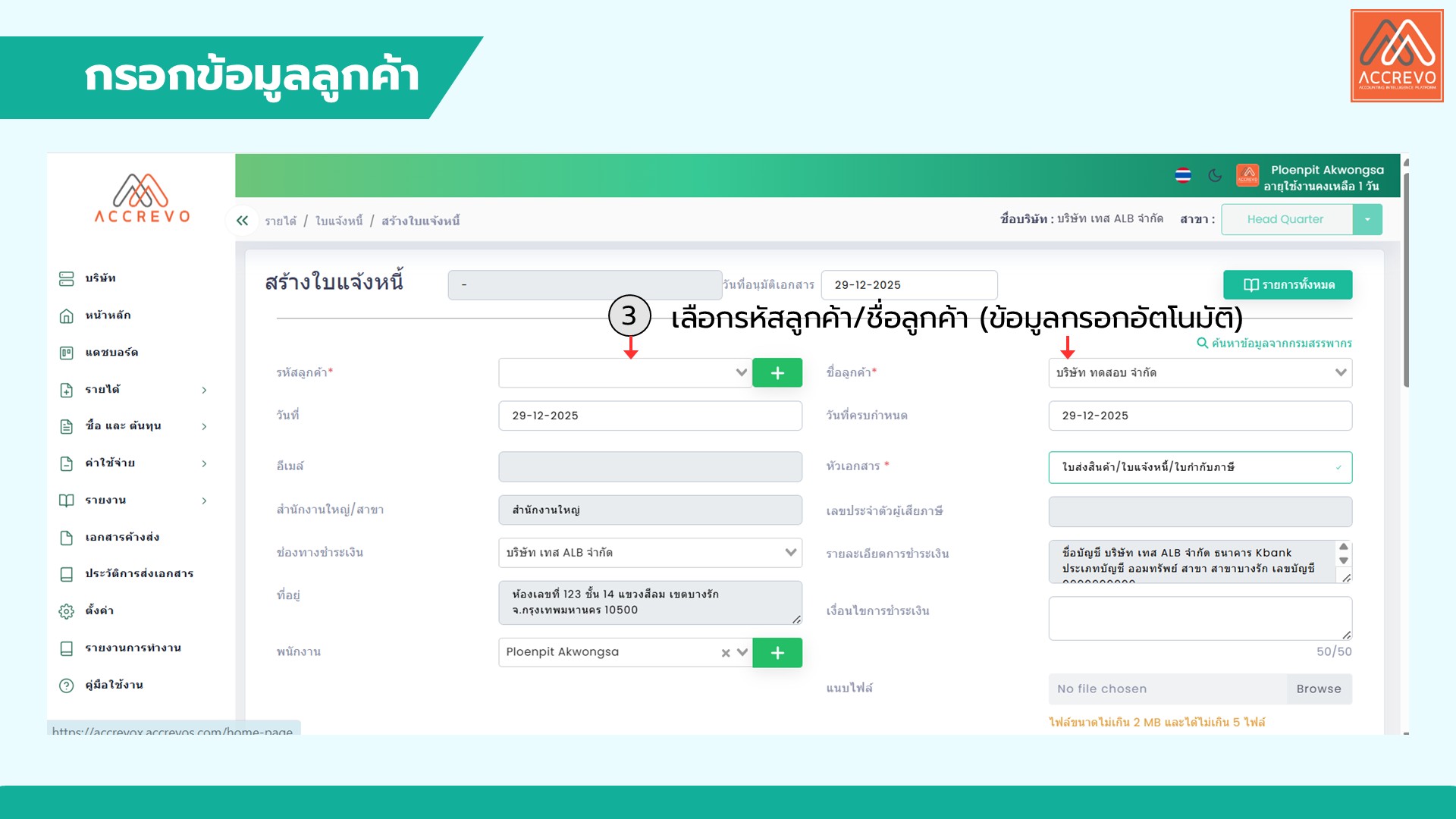Collapse sidebar with double-chevron icon

(x=242, y=221)
